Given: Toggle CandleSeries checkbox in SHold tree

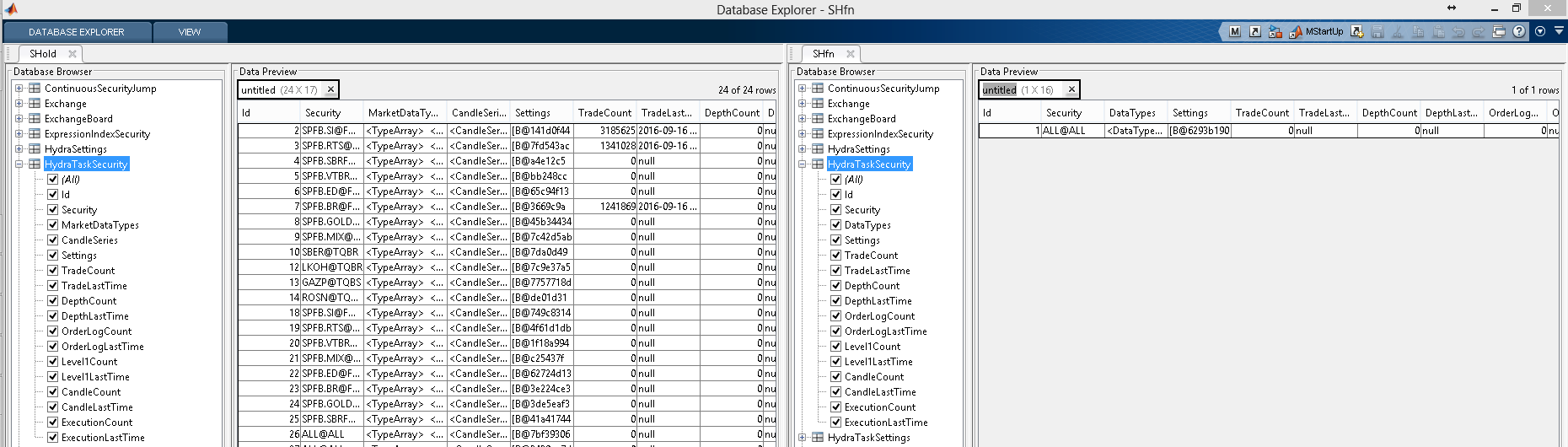Looking at the screenshot, I should click(x=53, y=240).
